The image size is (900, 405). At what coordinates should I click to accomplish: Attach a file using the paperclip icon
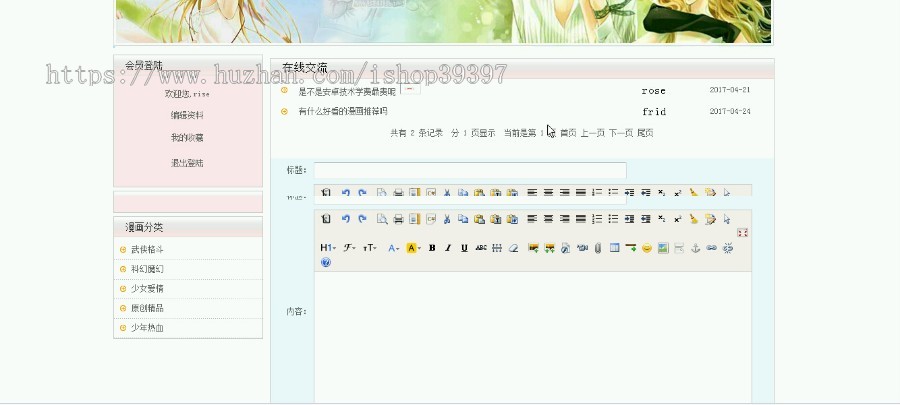(598, 248)
